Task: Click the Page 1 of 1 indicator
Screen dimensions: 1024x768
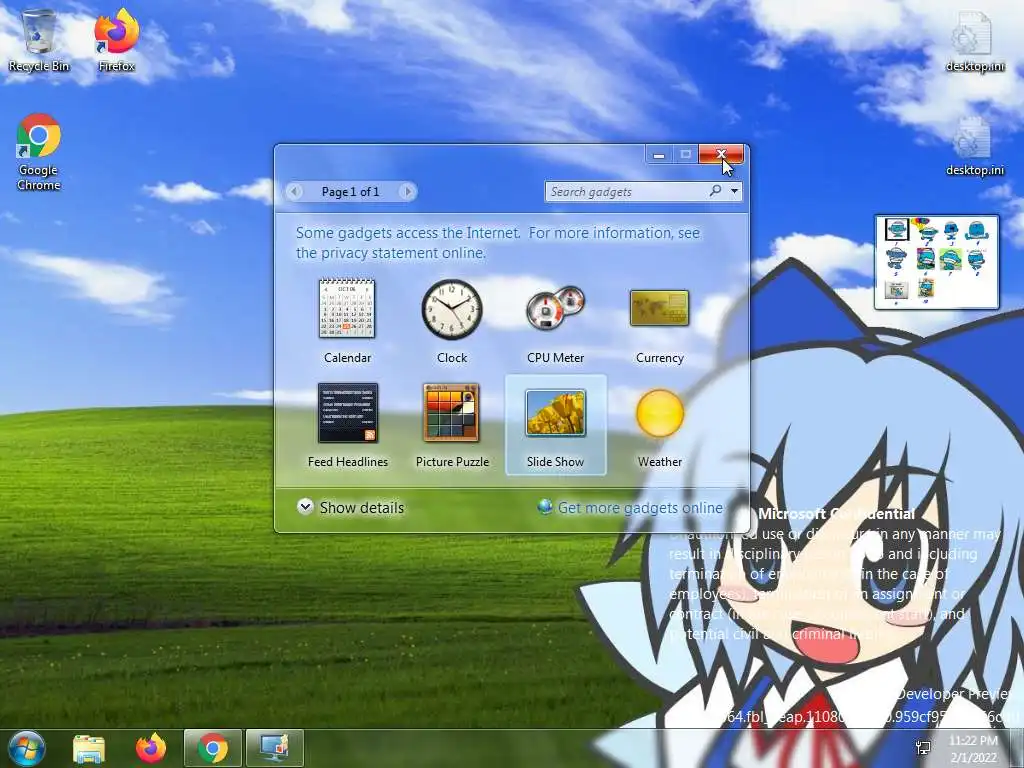Action: point(350,192)
